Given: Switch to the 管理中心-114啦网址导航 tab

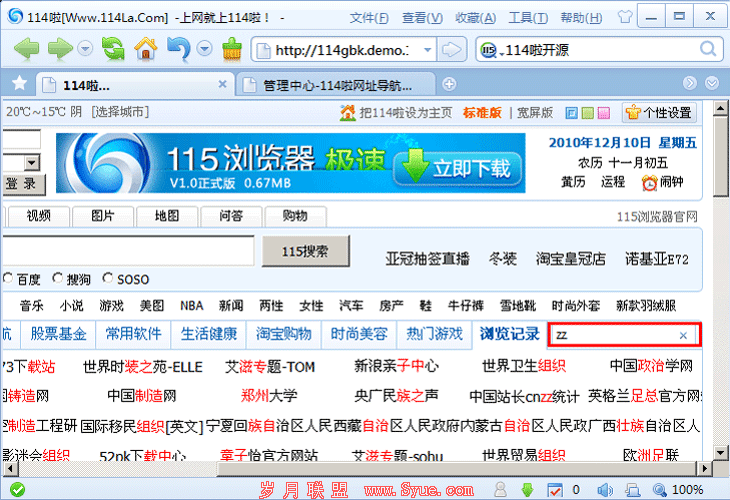Looking at the screenshot, I should [x=335, y=85].
